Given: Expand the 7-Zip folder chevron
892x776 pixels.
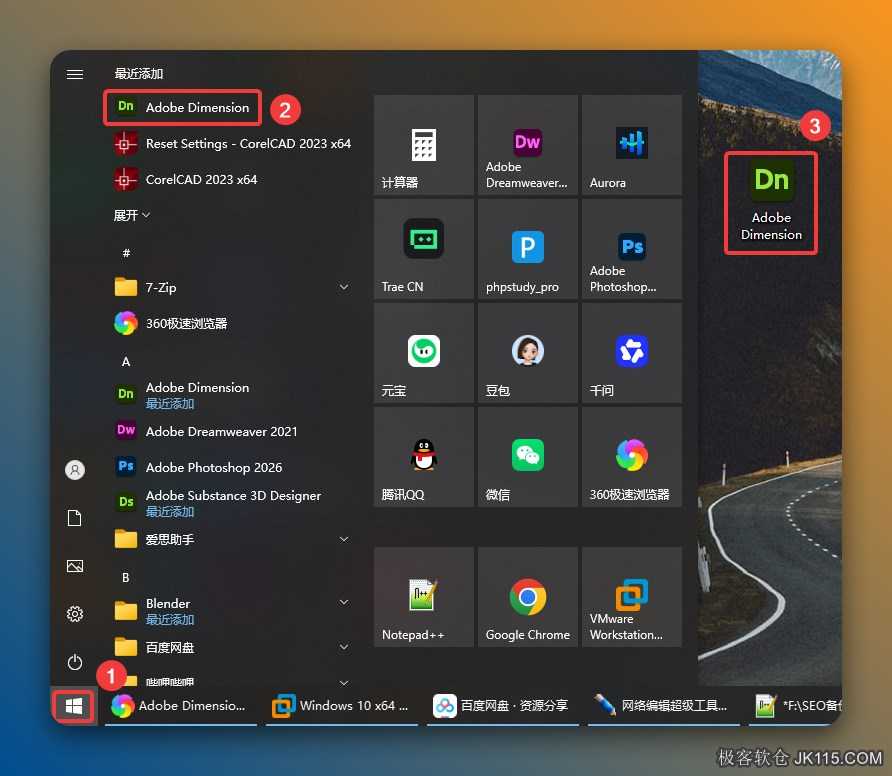Looking at the screenshot, I should 344,287.
